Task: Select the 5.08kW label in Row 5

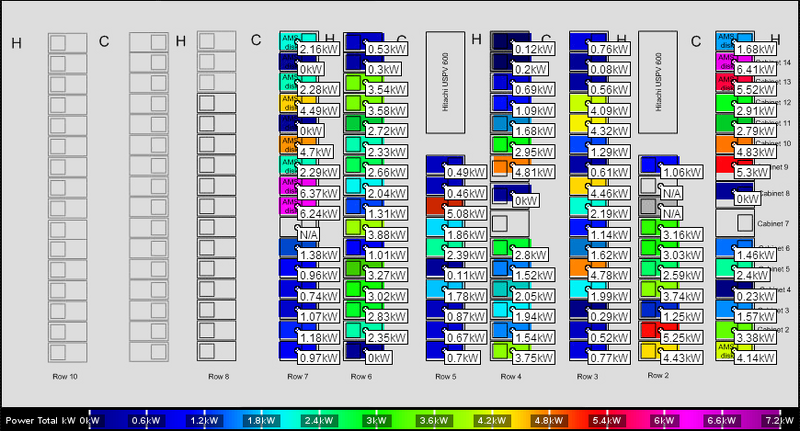Action: [465, 214]
